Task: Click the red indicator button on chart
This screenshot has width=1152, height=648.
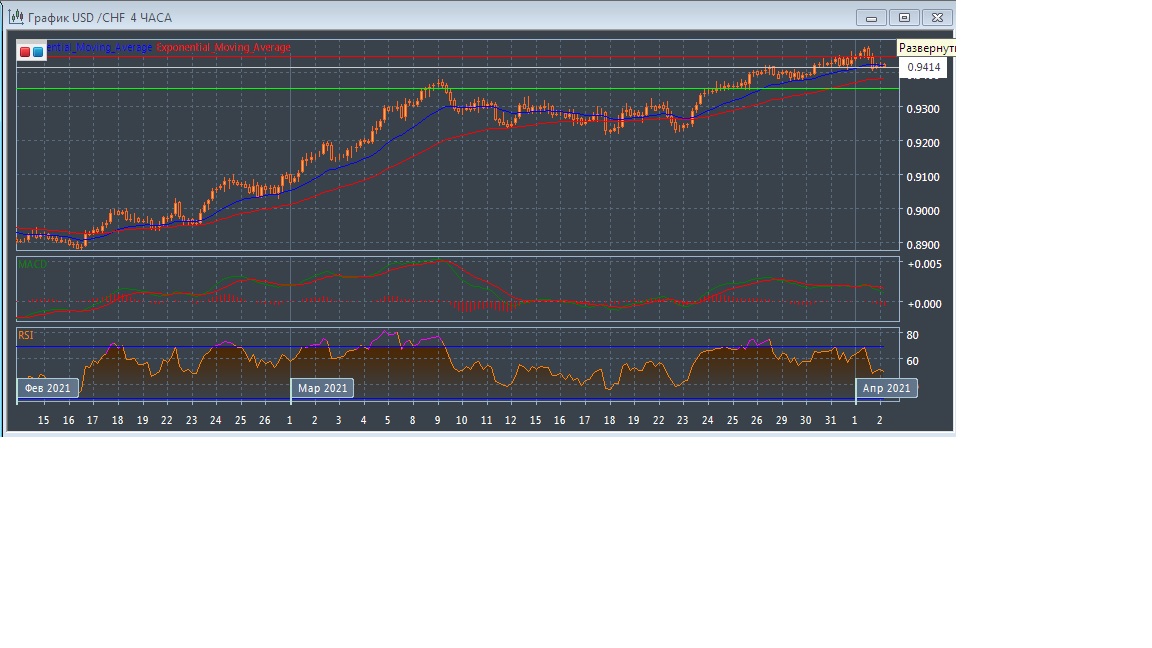Action: [25, 51]
